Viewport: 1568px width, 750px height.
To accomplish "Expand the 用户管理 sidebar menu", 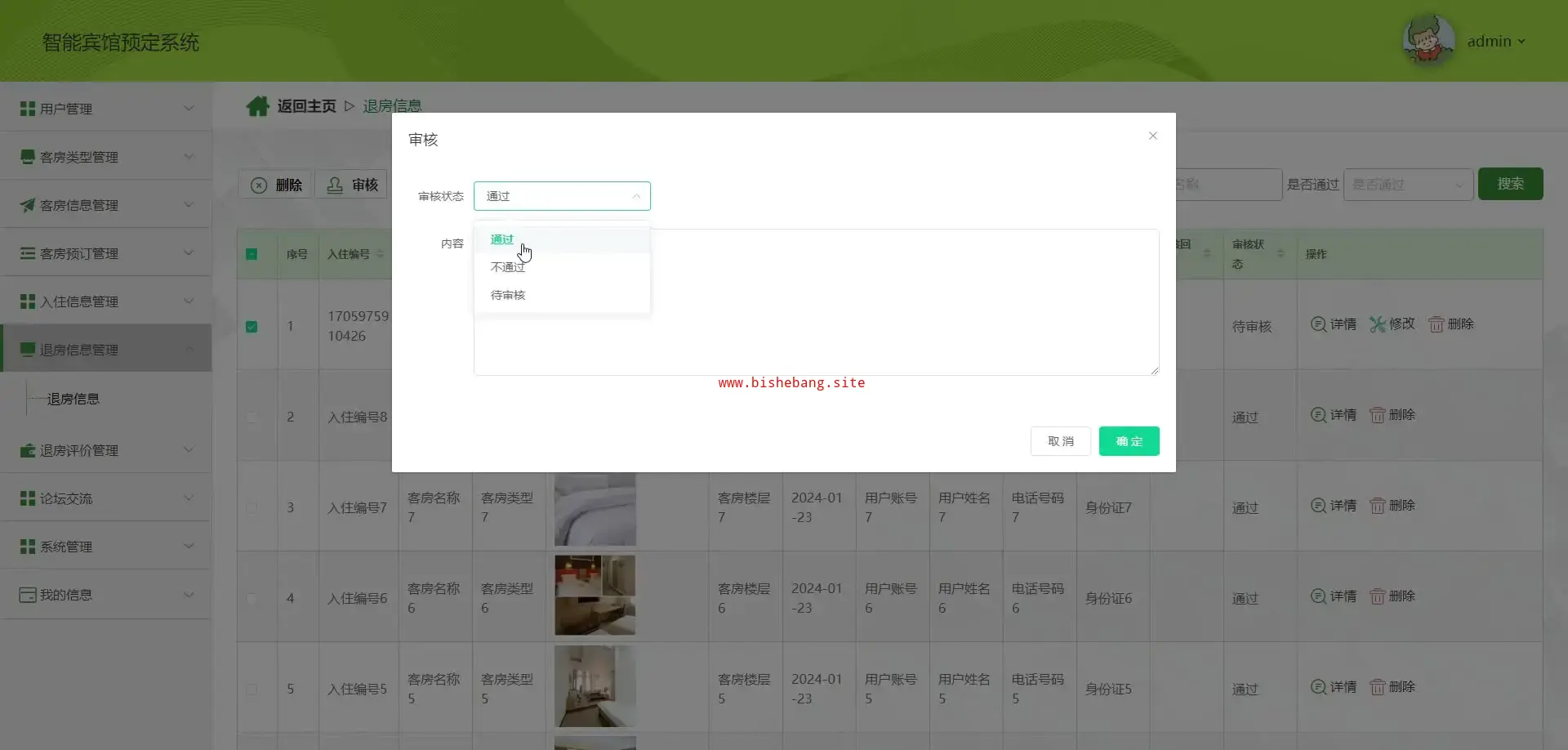I will point(106,109).
